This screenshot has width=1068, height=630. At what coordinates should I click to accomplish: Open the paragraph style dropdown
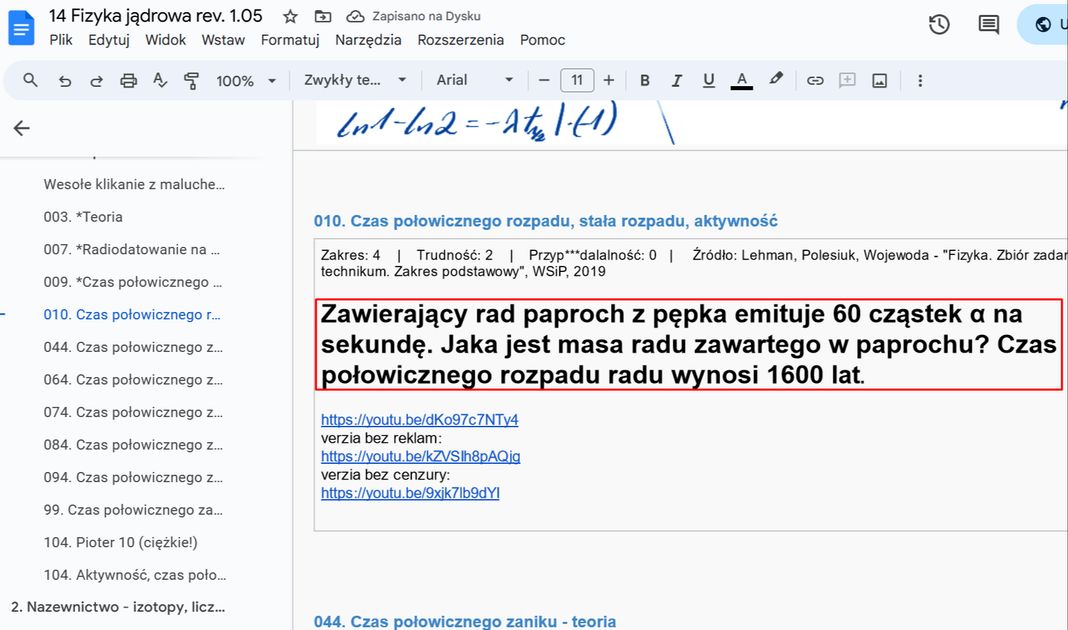coord(355,81)
